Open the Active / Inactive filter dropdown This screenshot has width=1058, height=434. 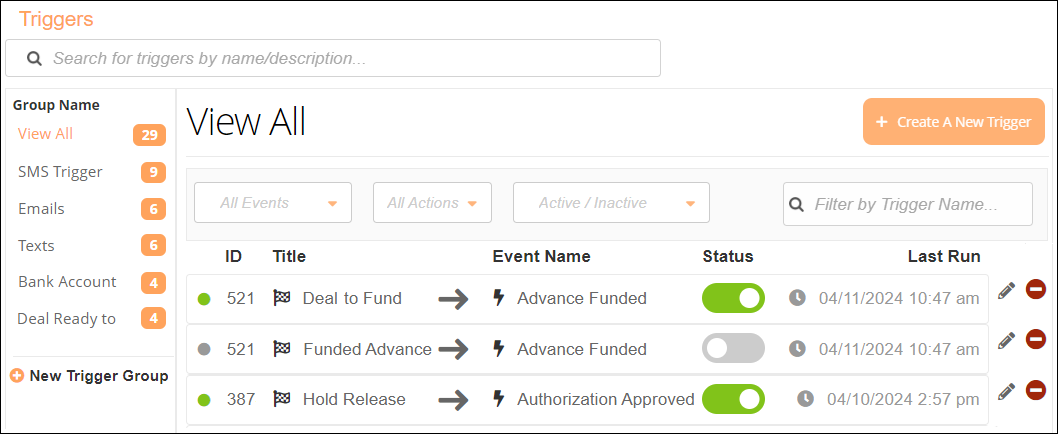pyautogui.click(x=611, y=203)
